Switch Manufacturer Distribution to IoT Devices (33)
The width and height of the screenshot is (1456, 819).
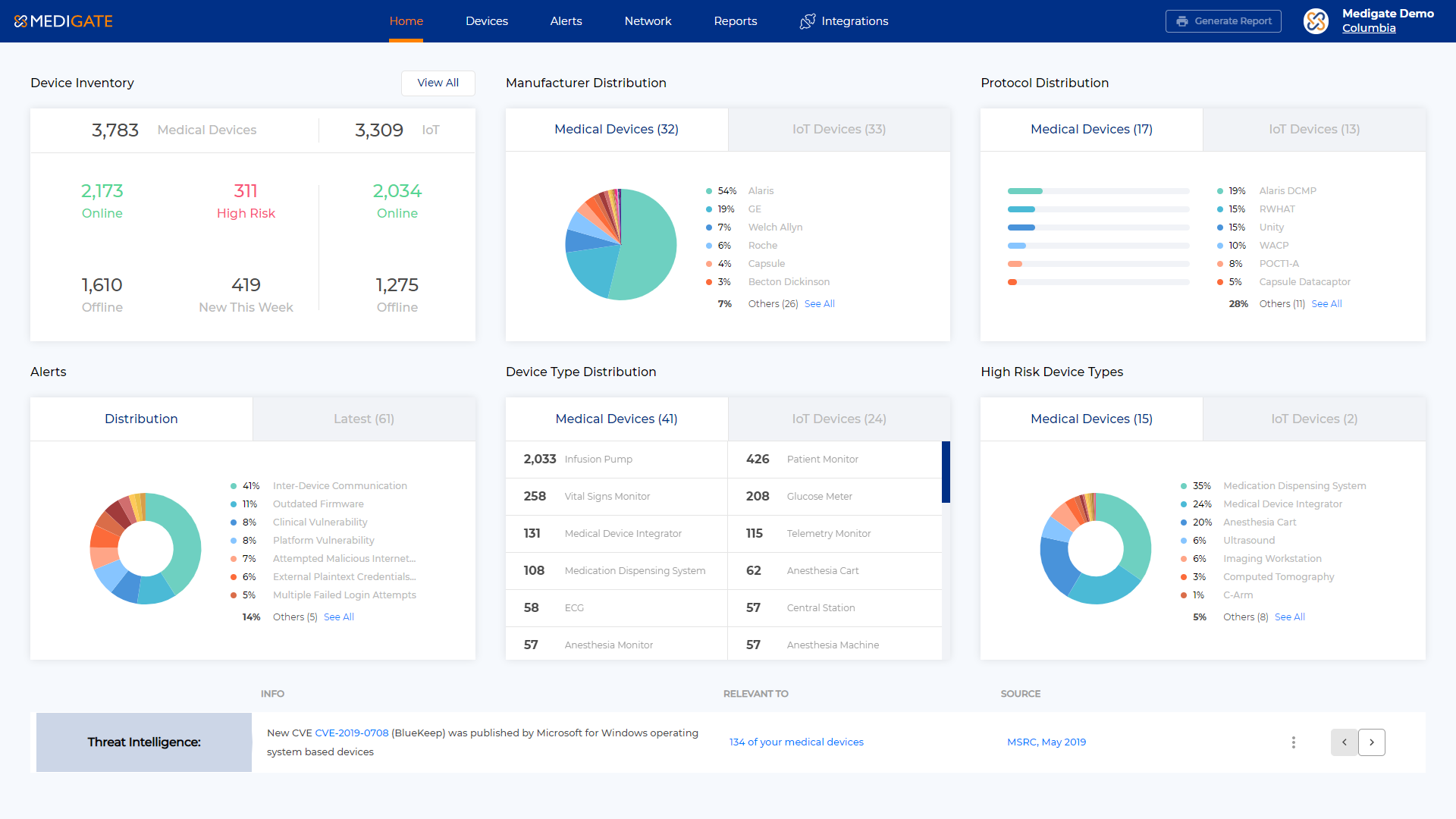pyautogui.click(x=839, y=130)
